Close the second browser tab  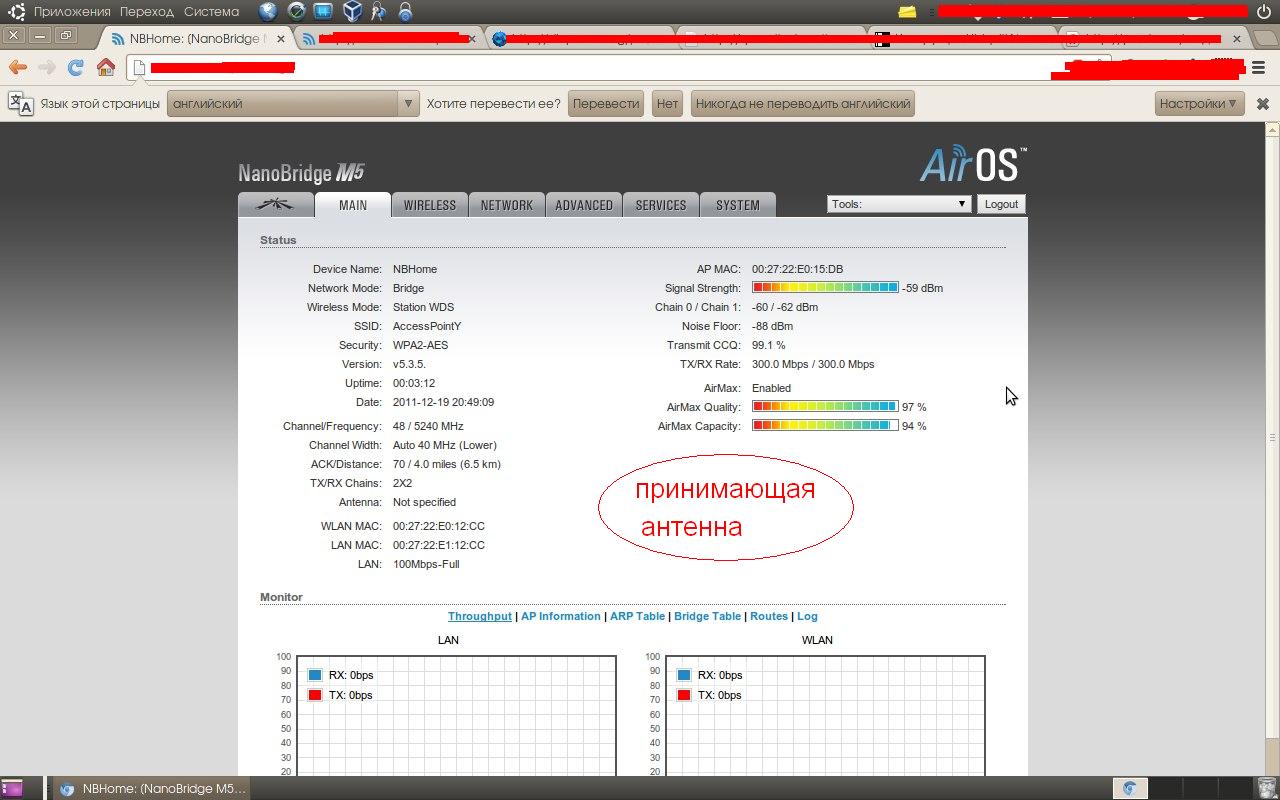[x=472, y=39]
